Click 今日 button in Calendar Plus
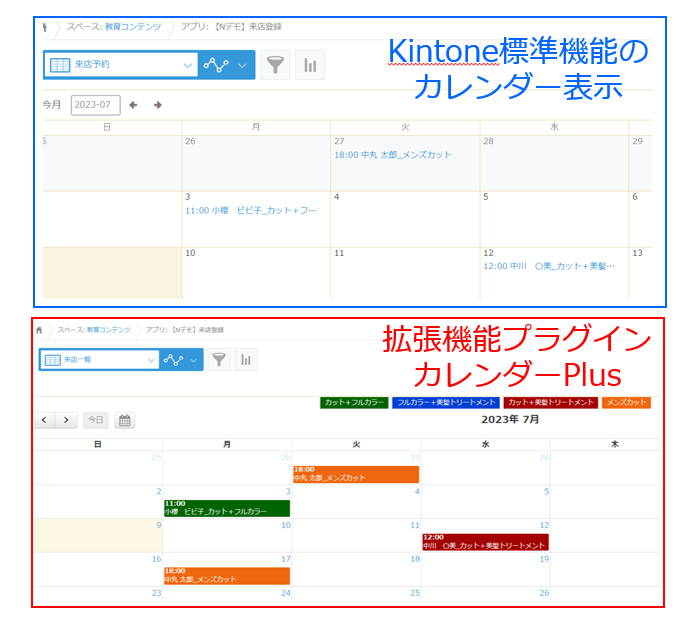 tap(95, 420)
